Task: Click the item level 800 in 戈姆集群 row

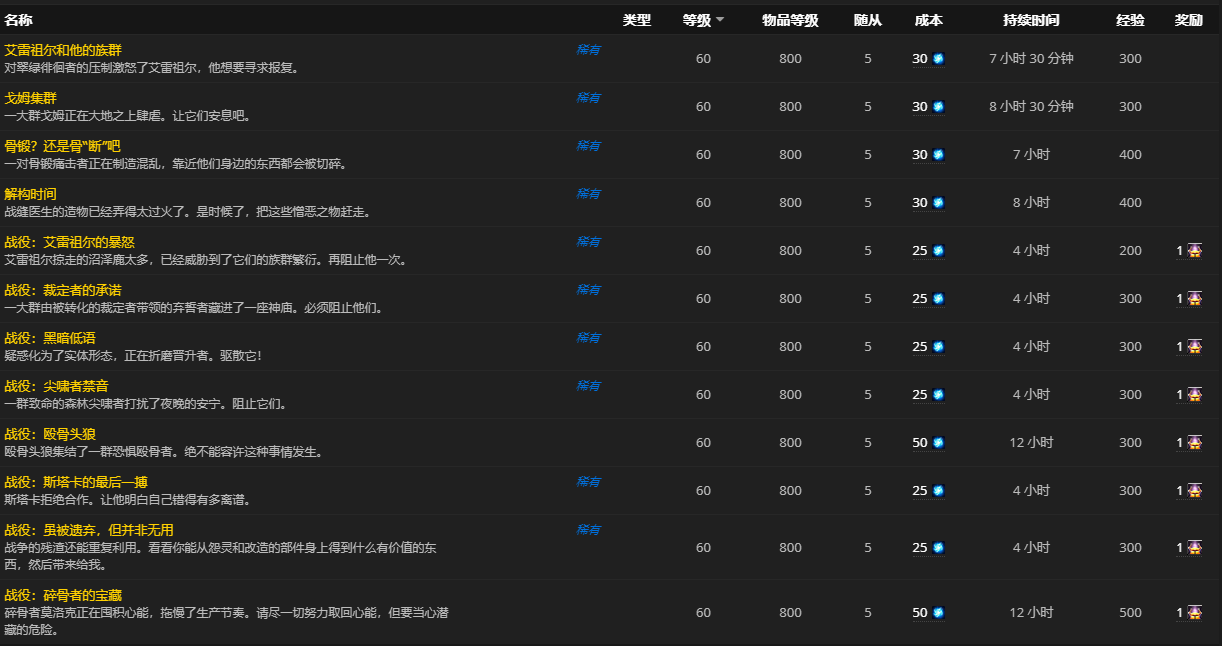Action: [790, 107]
